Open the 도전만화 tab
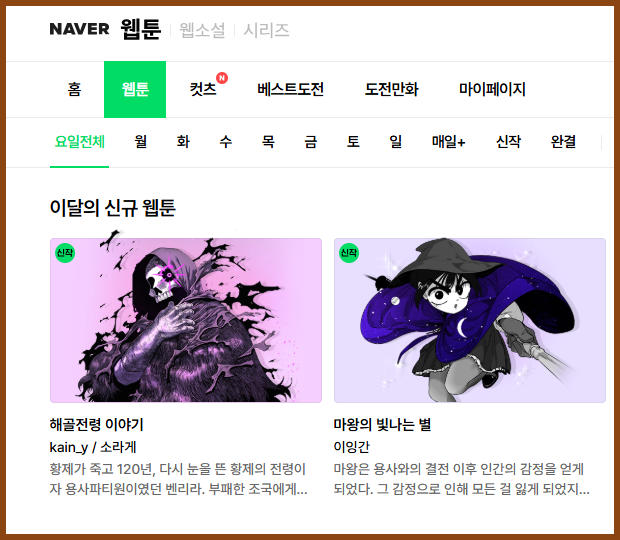Image resolution: width=620 pixels, height=540 pixels. (x=391, y=89)
